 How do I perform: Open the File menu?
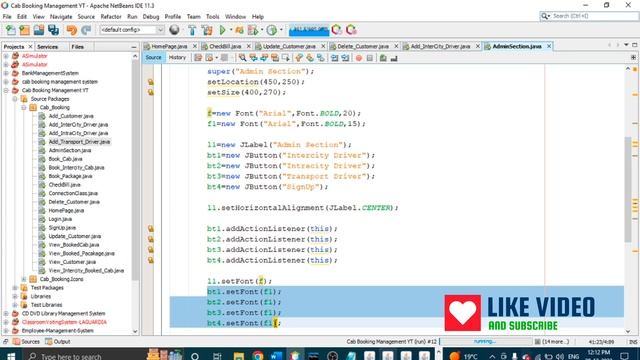7,17
